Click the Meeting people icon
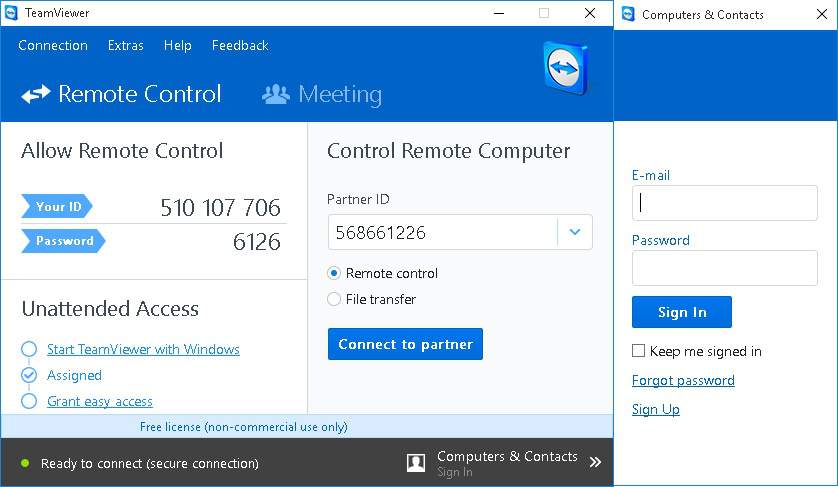This screenshot has height=487, width=838. point(276,95)
